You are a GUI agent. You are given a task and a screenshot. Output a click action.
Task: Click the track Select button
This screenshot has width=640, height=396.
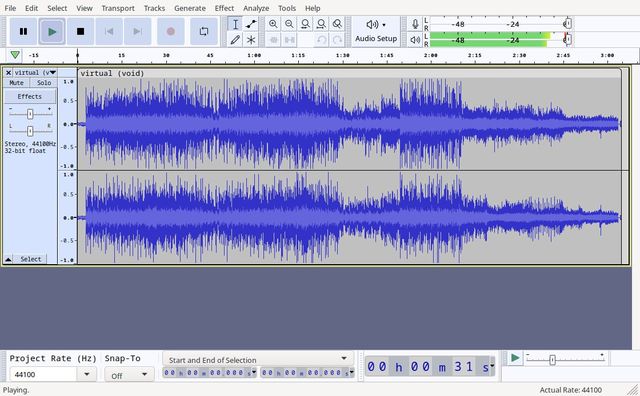[x=30, y=259]
